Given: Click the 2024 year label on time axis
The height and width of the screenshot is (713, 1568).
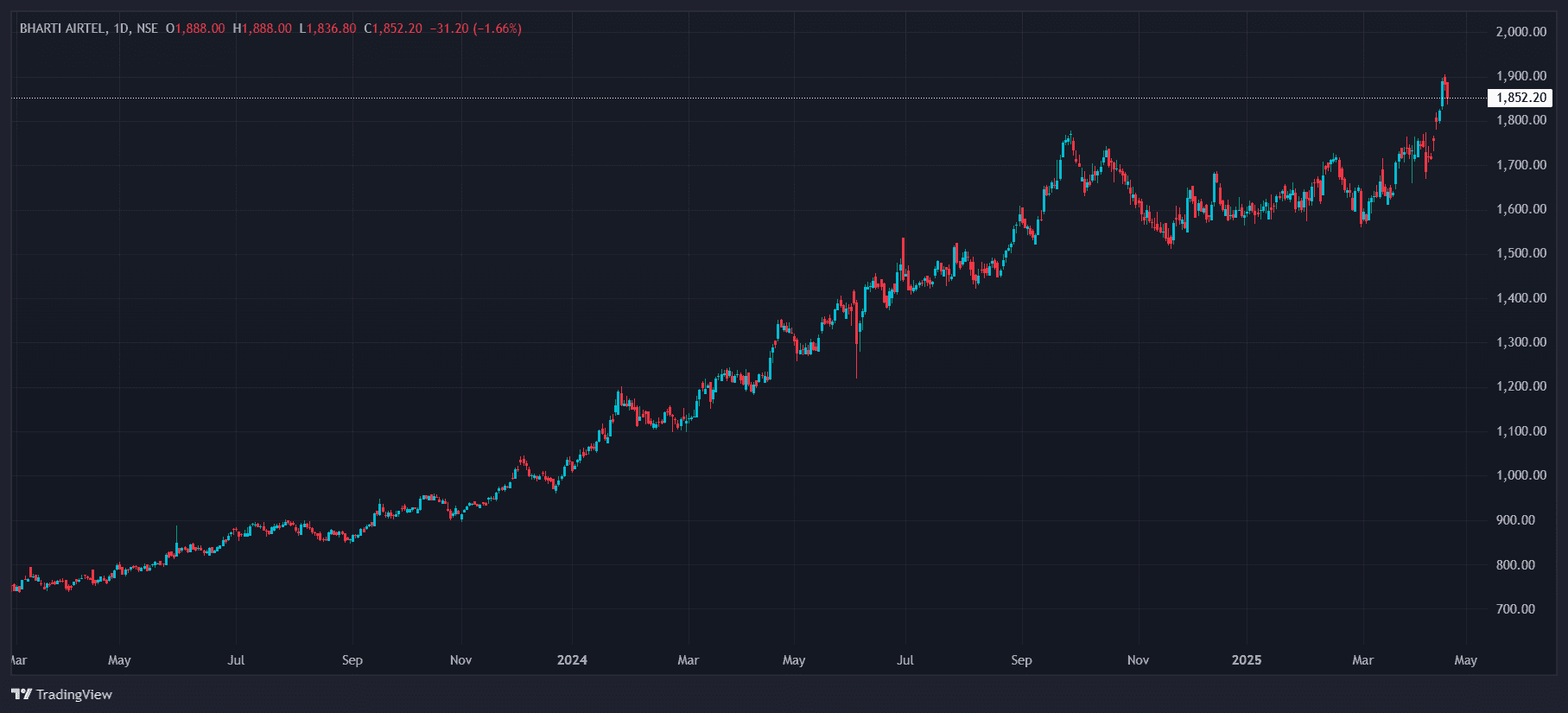Looking at the screenshot, I should pos(572,660).
